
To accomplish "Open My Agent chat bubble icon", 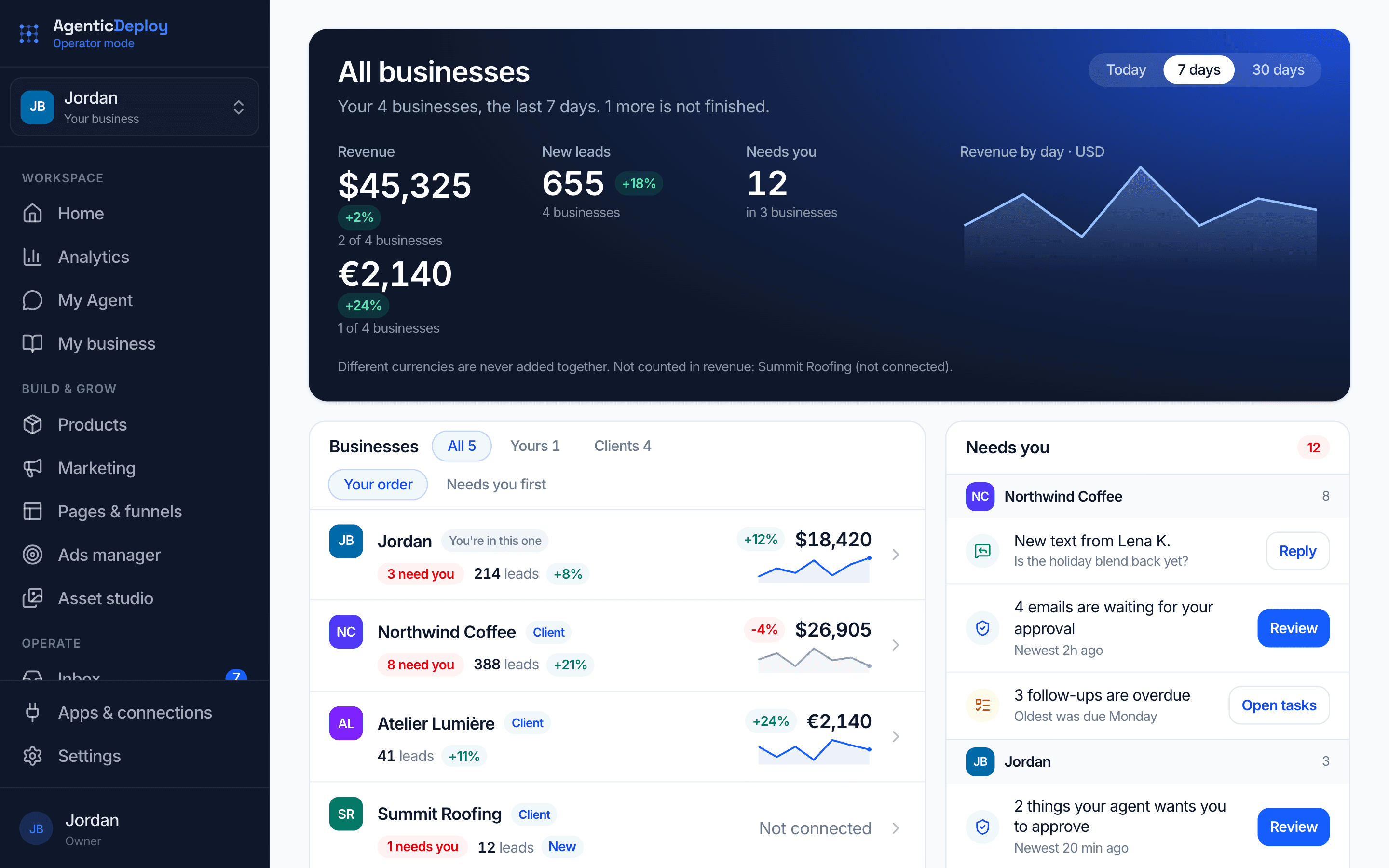I will (x=33, y=300).
